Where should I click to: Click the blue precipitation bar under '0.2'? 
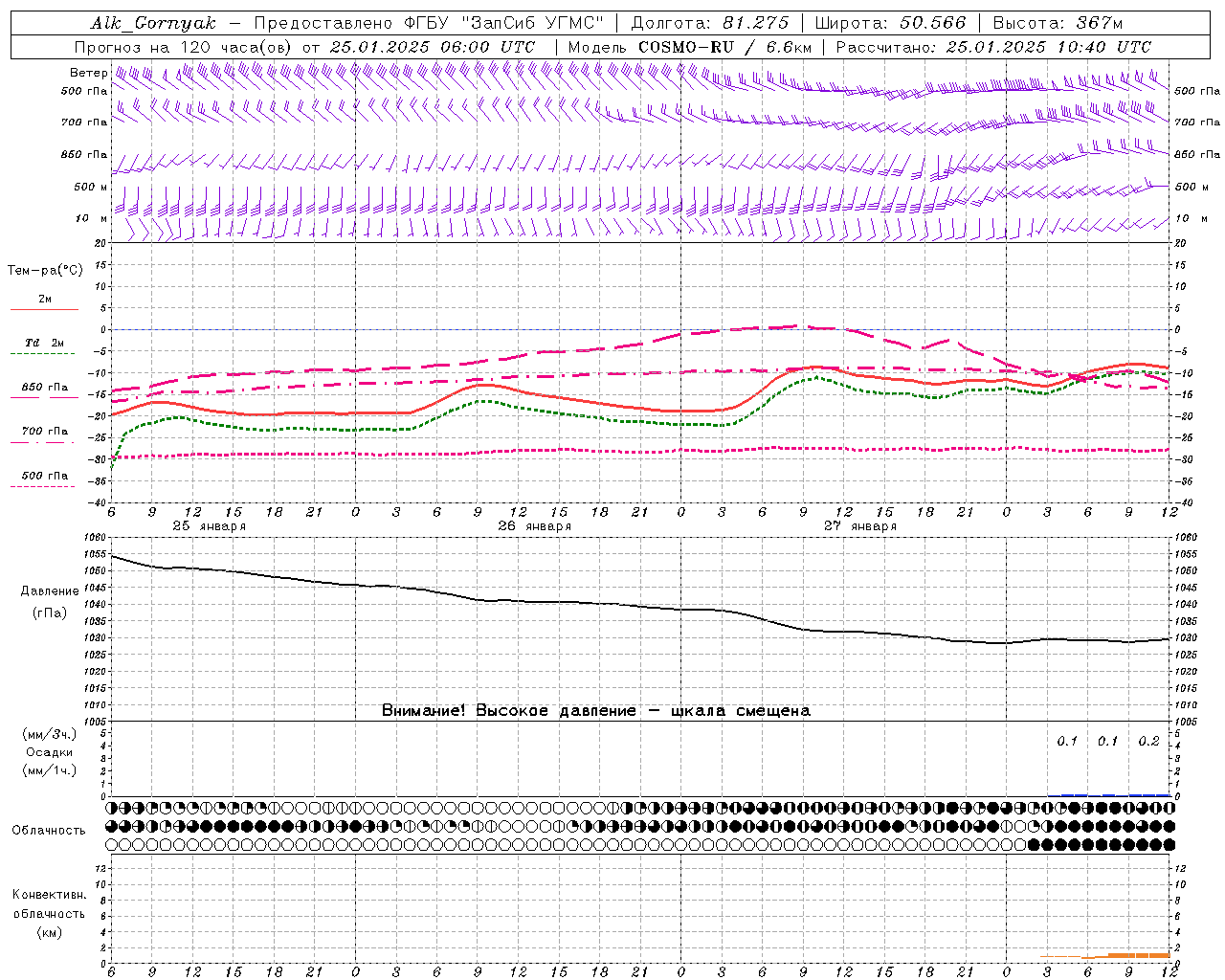tap(1149, 794)
